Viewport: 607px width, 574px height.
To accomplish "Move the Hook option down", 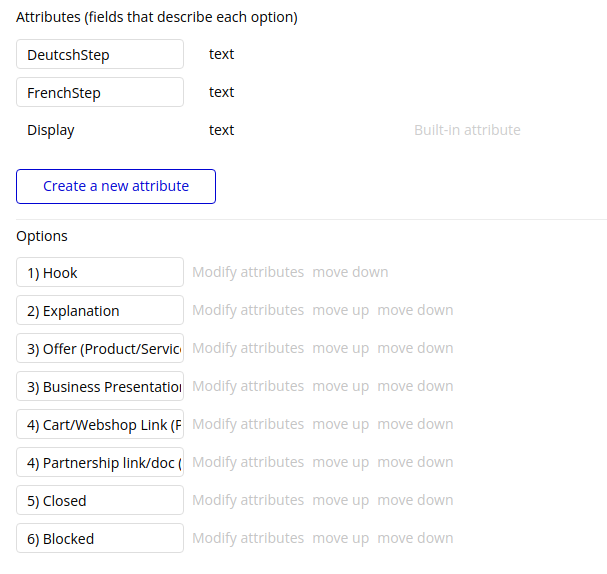I will (350, 272).
